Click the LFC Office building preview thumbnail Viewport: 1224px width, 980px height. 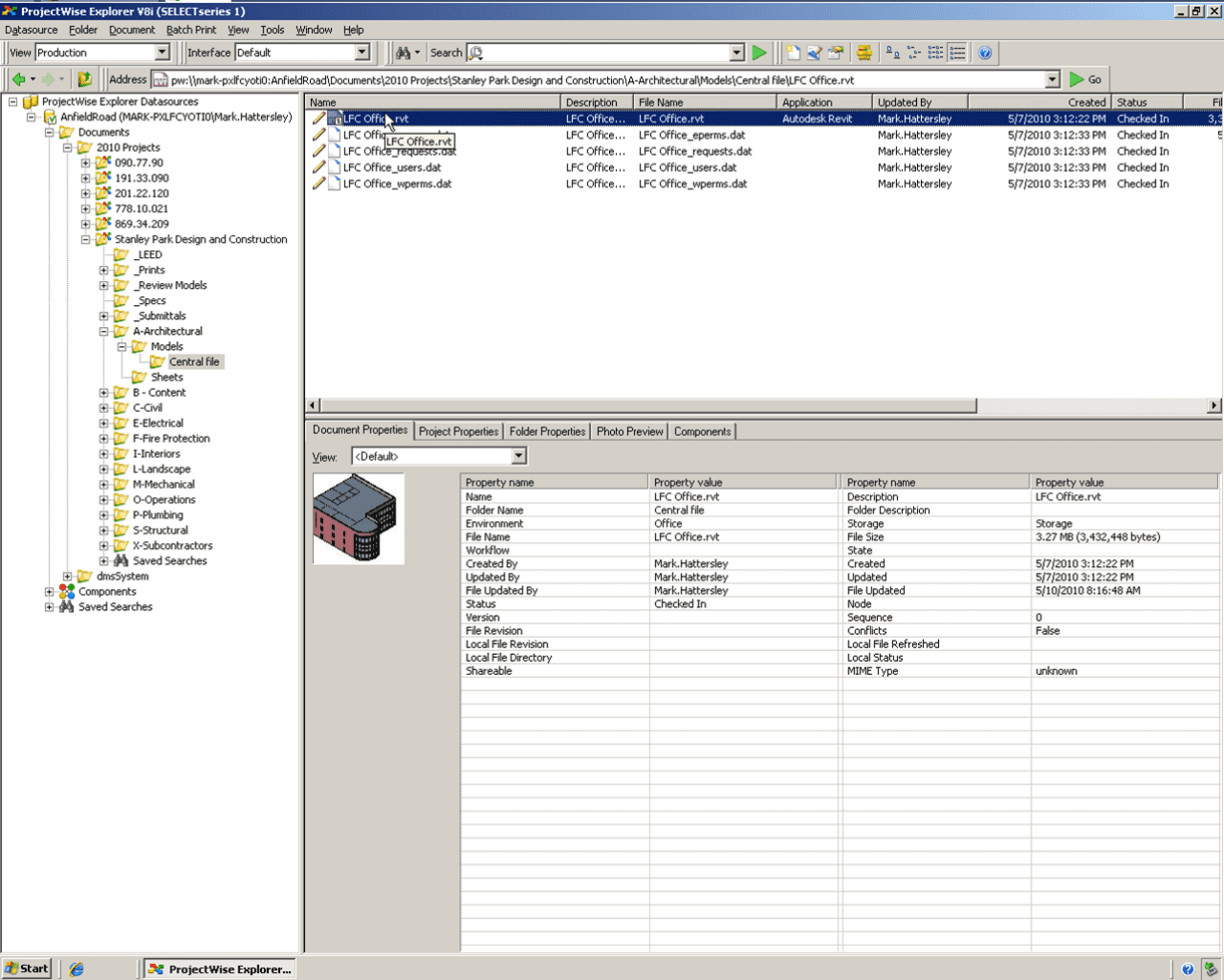pos(359,519)
